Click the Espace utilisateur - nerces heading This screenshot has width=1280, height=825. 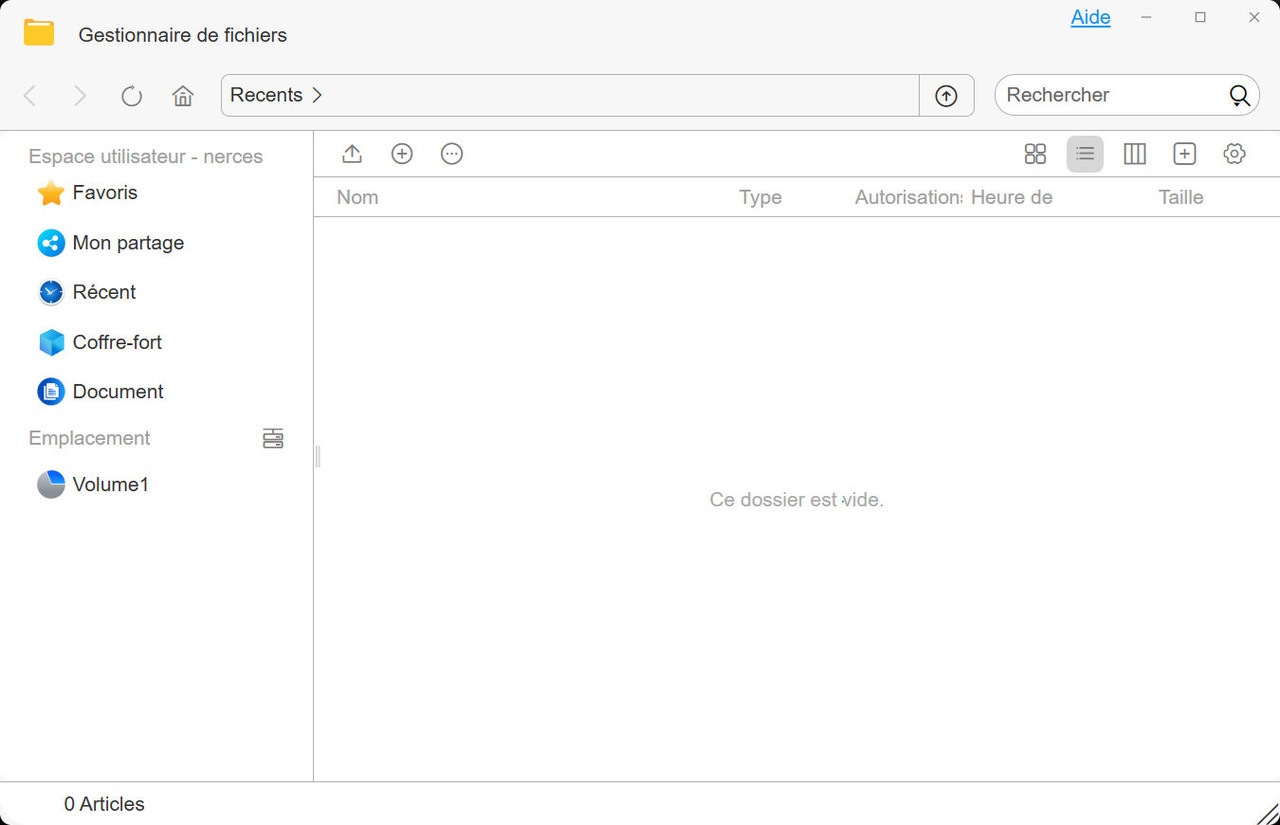click(x=146, y=157)
